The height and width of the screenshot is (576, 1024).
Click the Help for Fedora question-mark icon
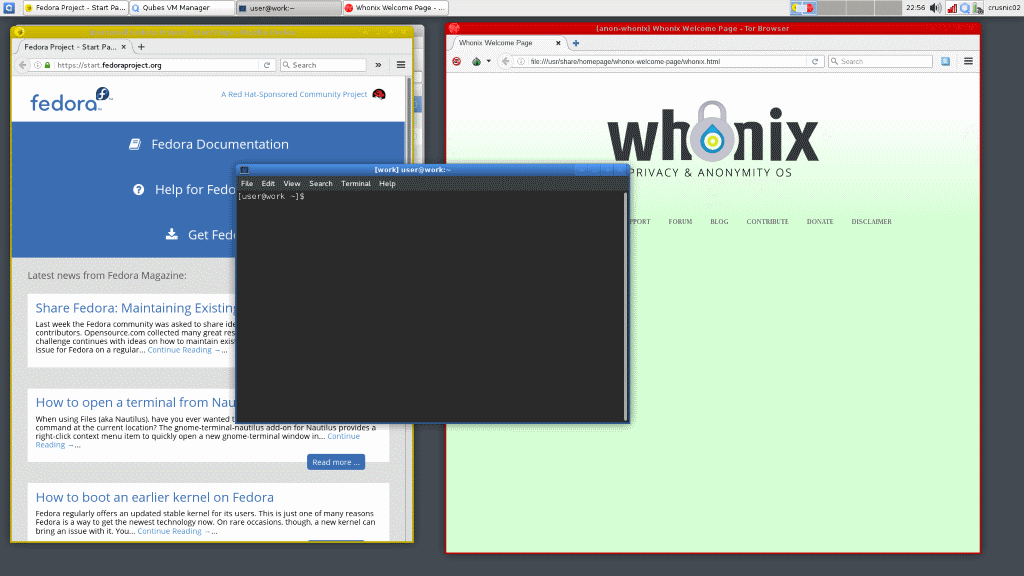138,189
